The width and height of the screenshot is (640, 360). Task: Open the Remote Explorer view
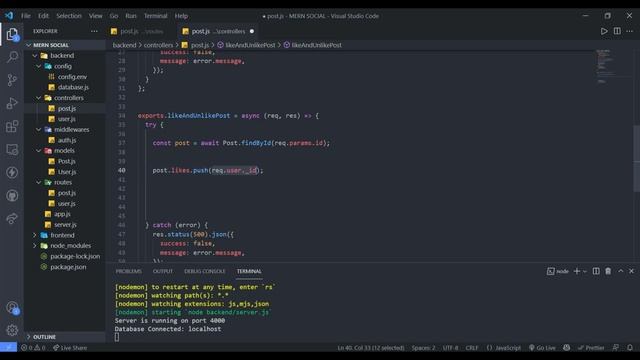coord(12,149)
